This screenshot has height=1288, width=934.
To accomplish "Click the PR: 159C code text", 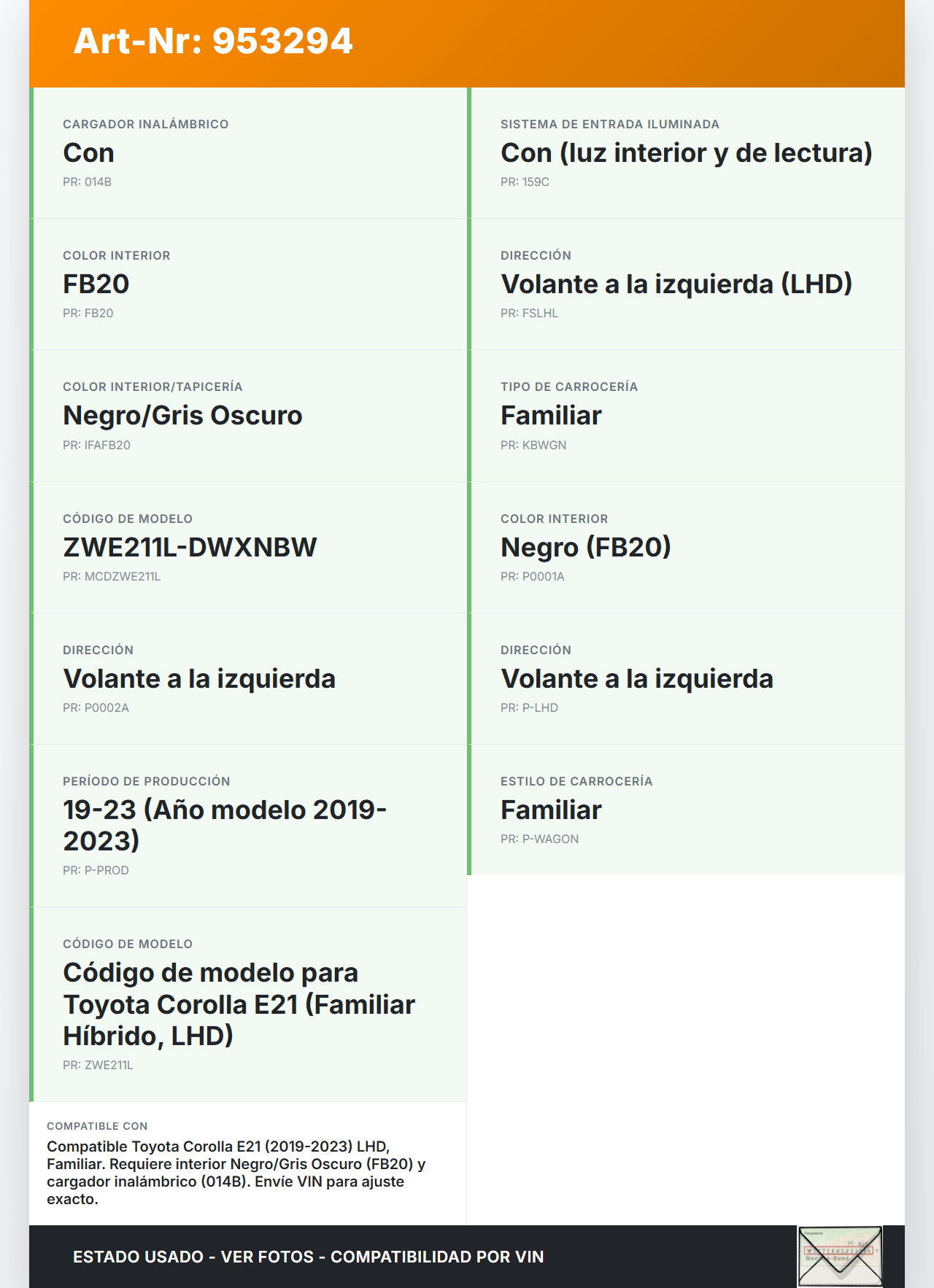I will [x=525, y=182].
